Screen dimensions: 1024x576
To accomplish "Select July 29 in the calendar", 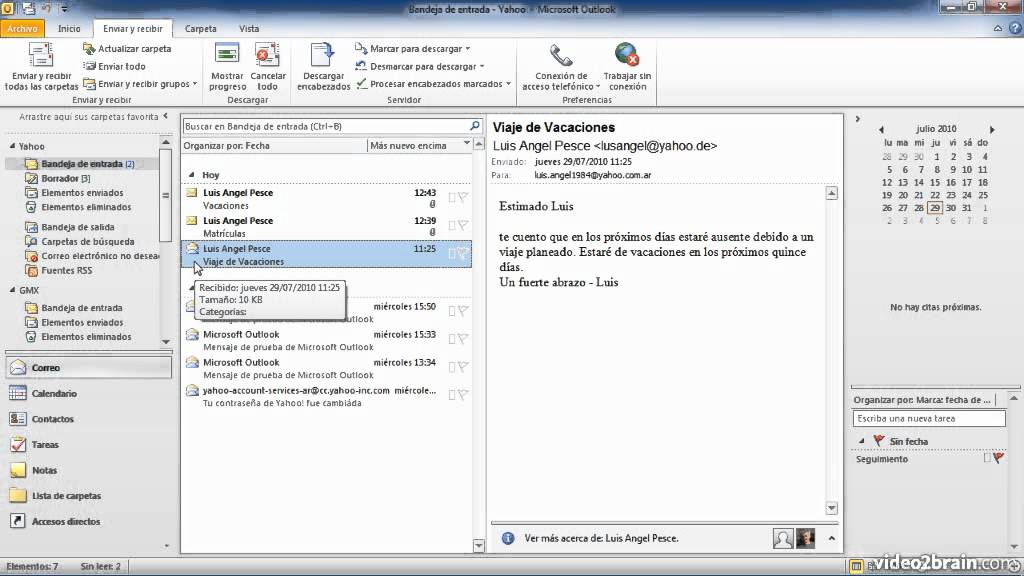I will coord(935,208).
